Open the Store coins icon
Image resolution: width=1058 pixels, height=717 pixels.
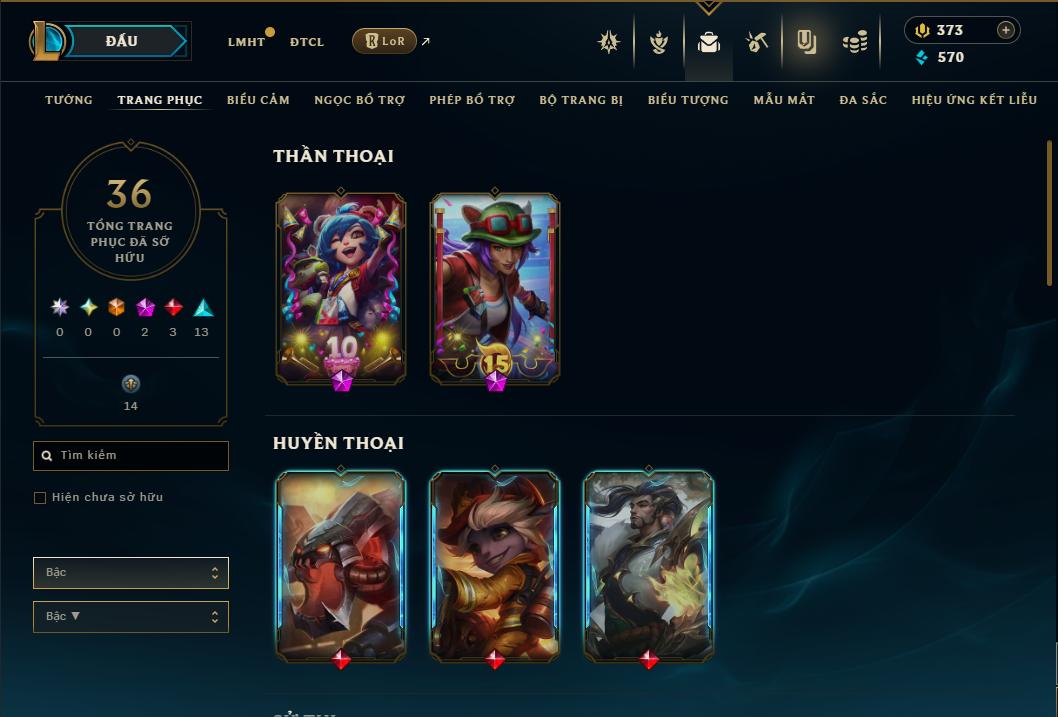point(855,42)
